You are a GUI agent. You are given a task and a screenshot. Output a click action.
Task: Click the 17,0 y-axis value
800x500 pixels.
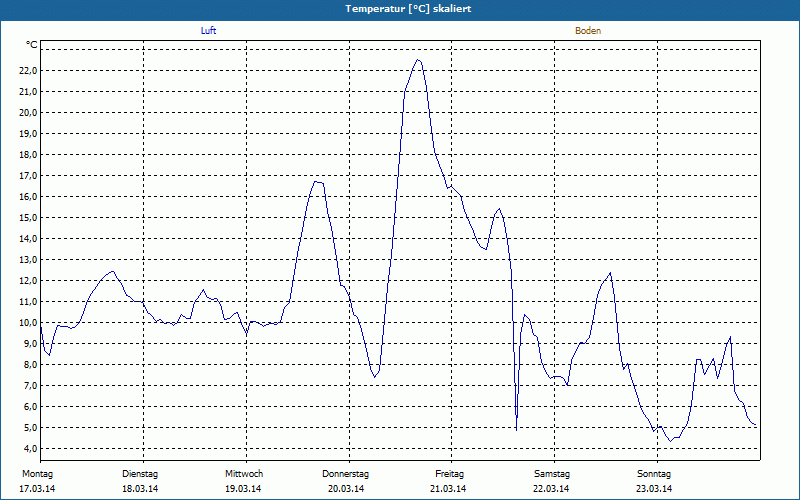pos(28,176)
